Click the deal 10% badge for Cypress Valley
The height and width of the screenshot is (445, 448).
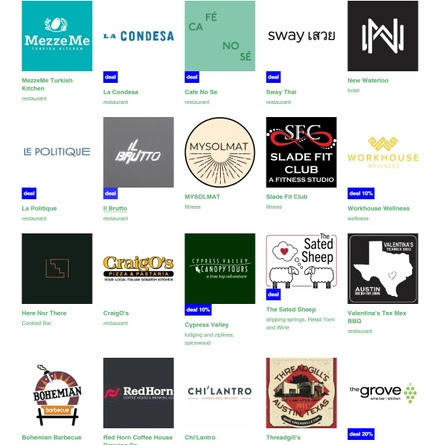(x=198, y=310)
